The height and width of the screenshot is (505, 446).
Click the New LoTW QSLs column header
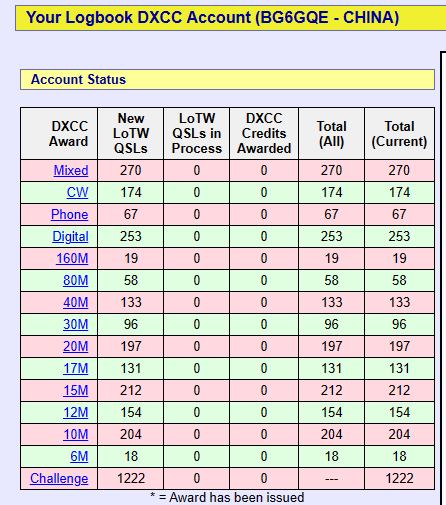tap(131, 134)
